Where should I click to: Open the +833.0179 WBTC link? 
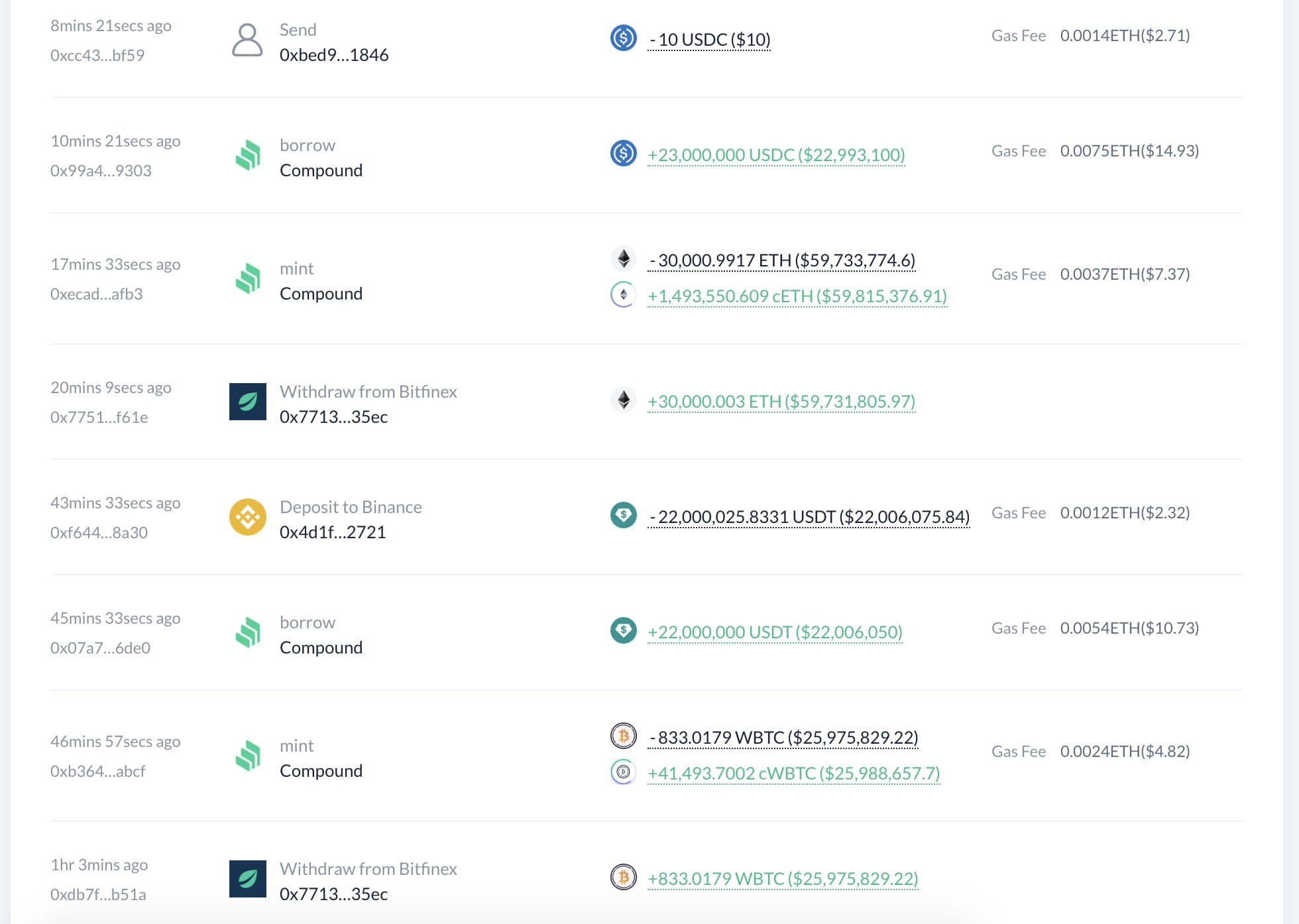click(x=782, y=878)
